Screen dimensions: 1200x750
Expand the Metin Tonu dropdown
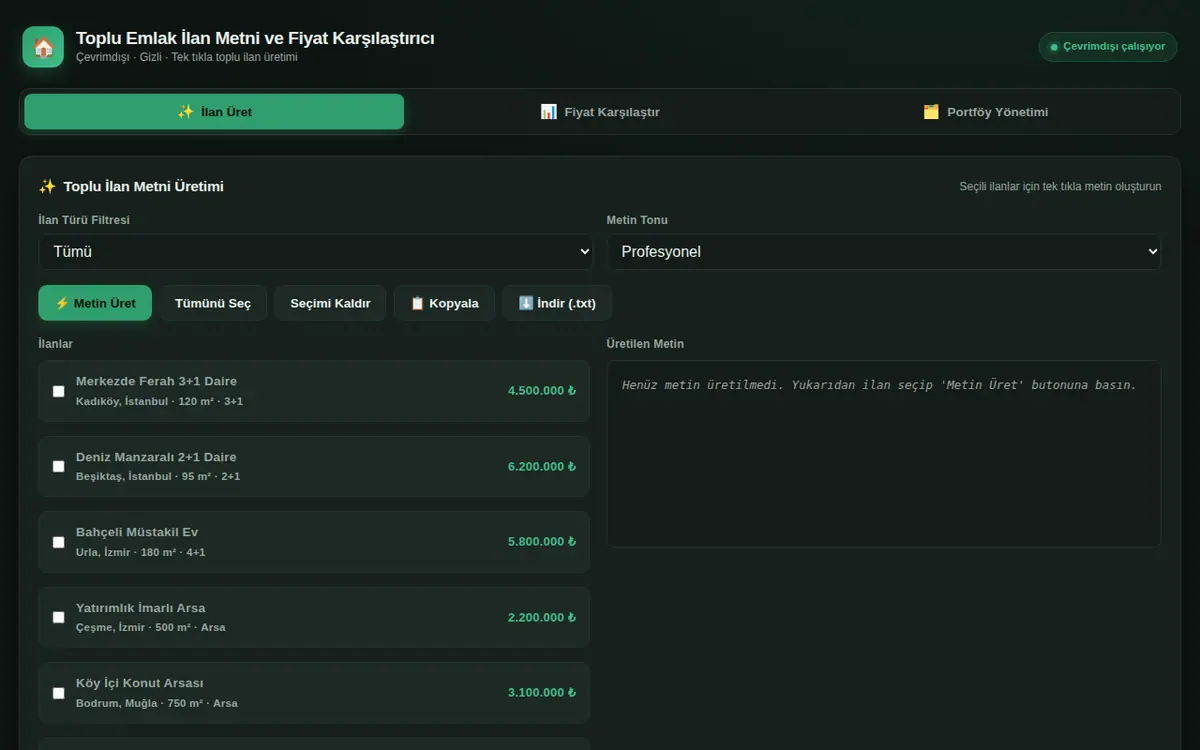point(884,252)
